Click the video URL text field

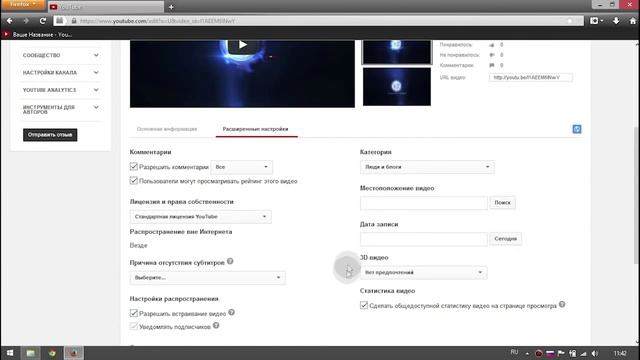531,77
